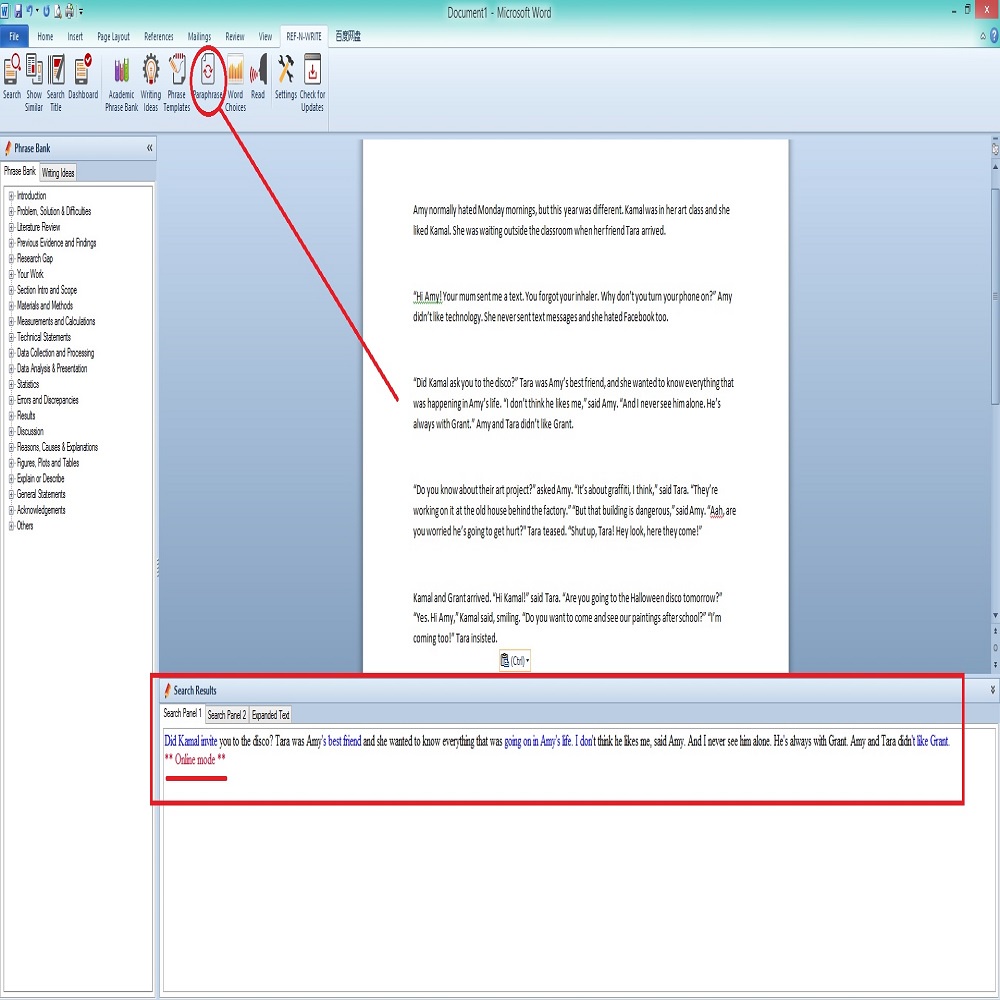
Task: Click the Check for Updates icon
Action: pos(312,78)
